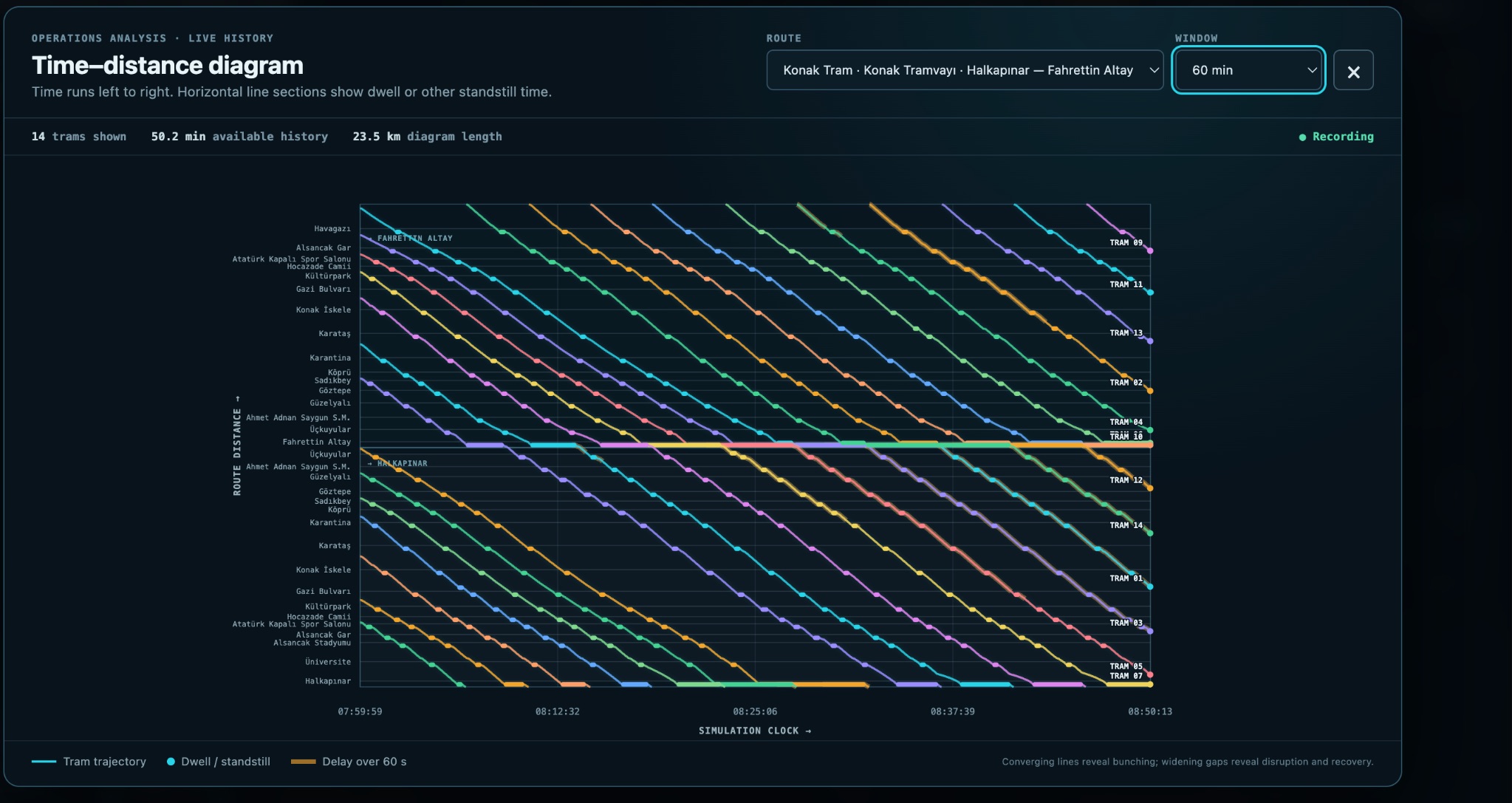1512x803 pixels.
Task: Click the TRAM 02 end label
Action: tap(1126, 383)
